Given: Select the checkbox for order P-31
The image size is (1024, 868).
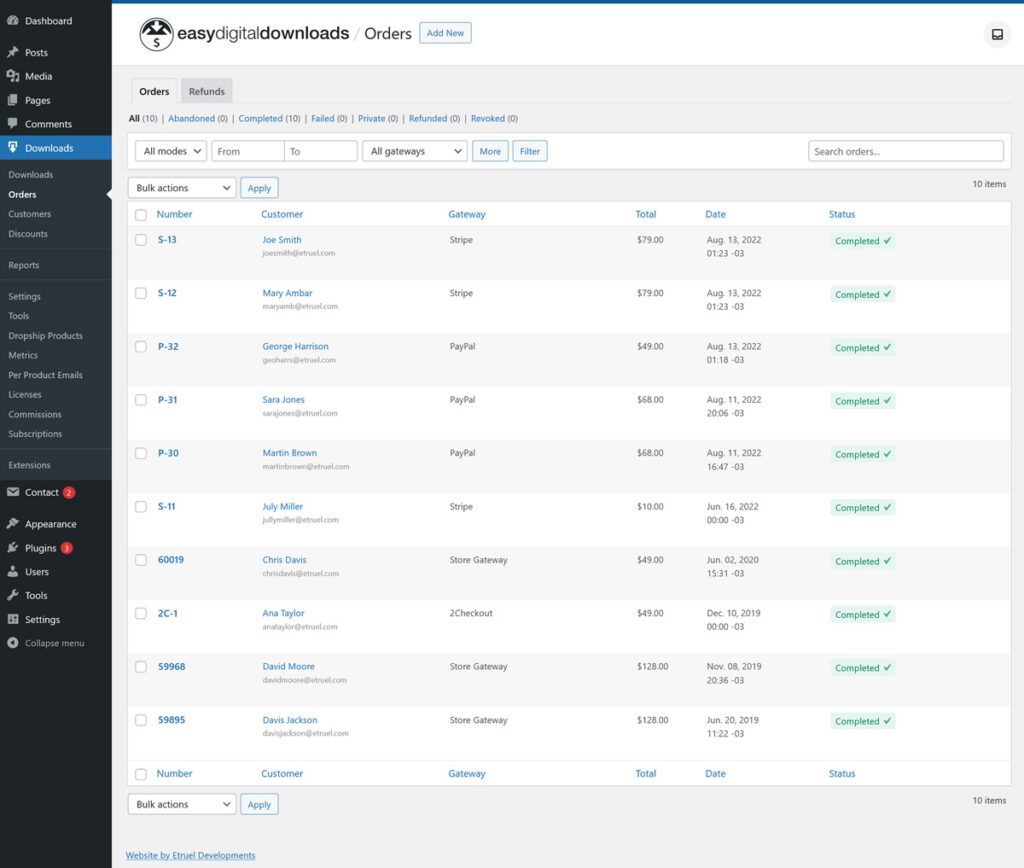Looking at the screenshot, I should 140,400.
